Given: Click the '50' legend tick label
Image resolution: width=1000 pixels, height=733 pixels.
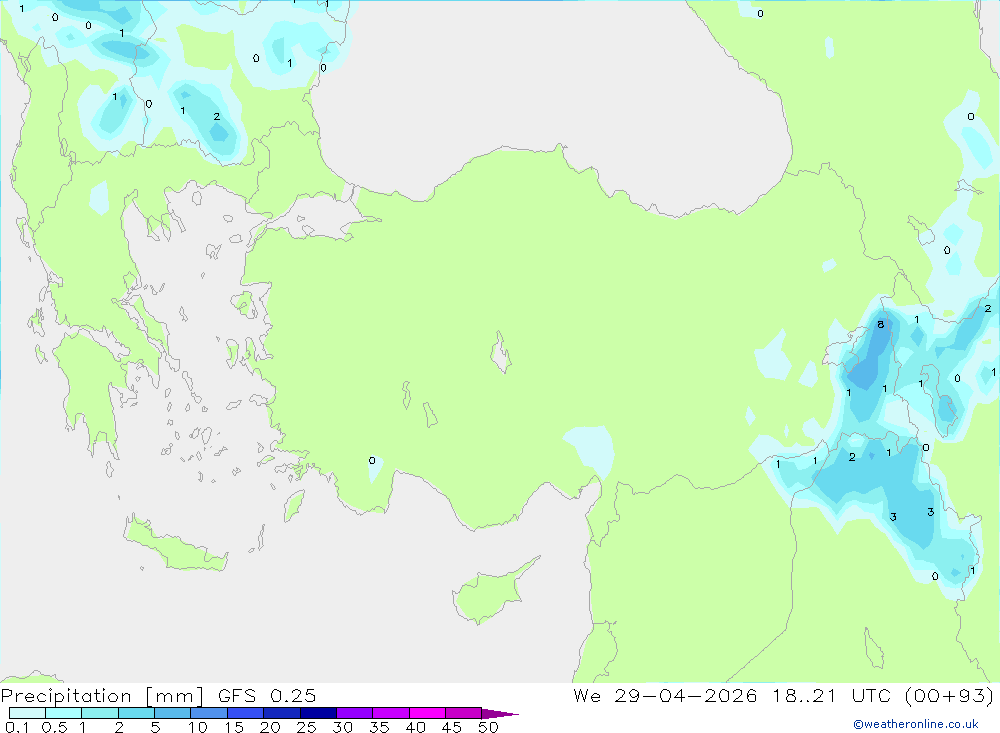Looking at the screenshot, I should pyautogui.click(x=489, y=727).
